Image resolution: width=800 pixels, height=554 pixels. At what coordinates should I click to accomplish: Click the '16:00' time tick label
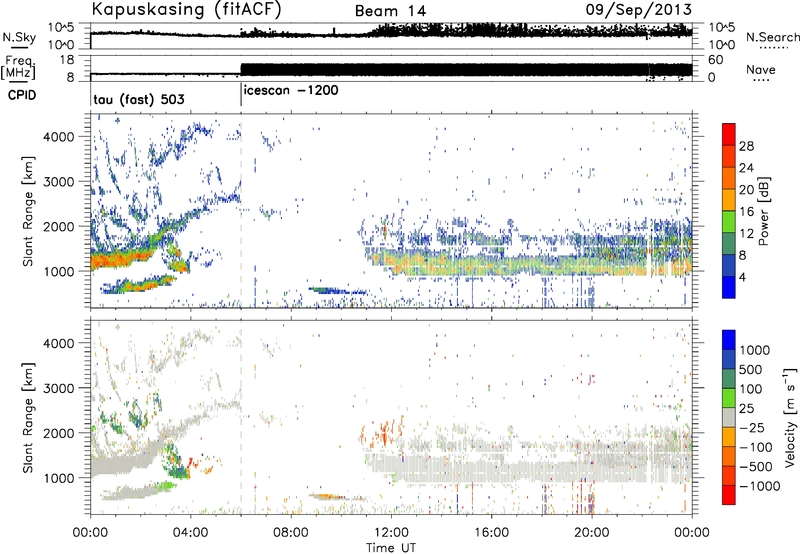pyautogui.click(x=491, y=533)
